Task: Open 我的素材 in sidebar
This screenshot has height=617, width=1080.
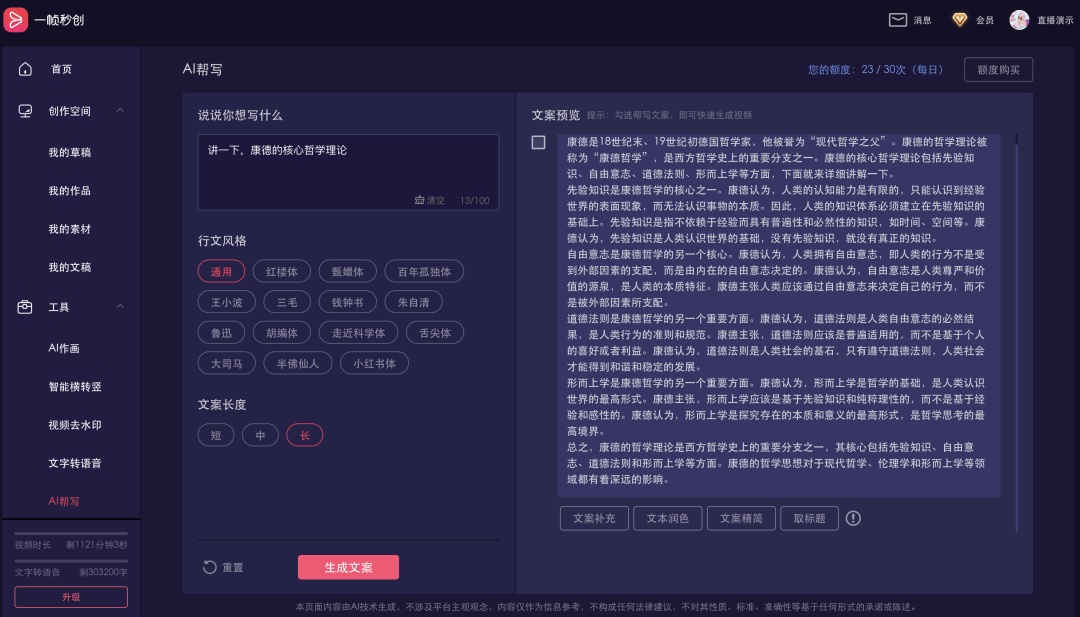Action: coord(71,229)
